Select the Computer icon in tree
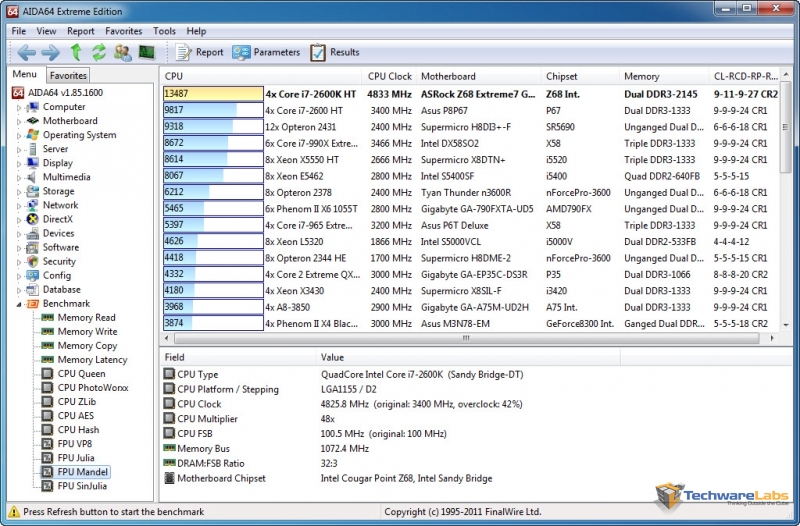This screenshot has height=526, width=800. (33, 107)
